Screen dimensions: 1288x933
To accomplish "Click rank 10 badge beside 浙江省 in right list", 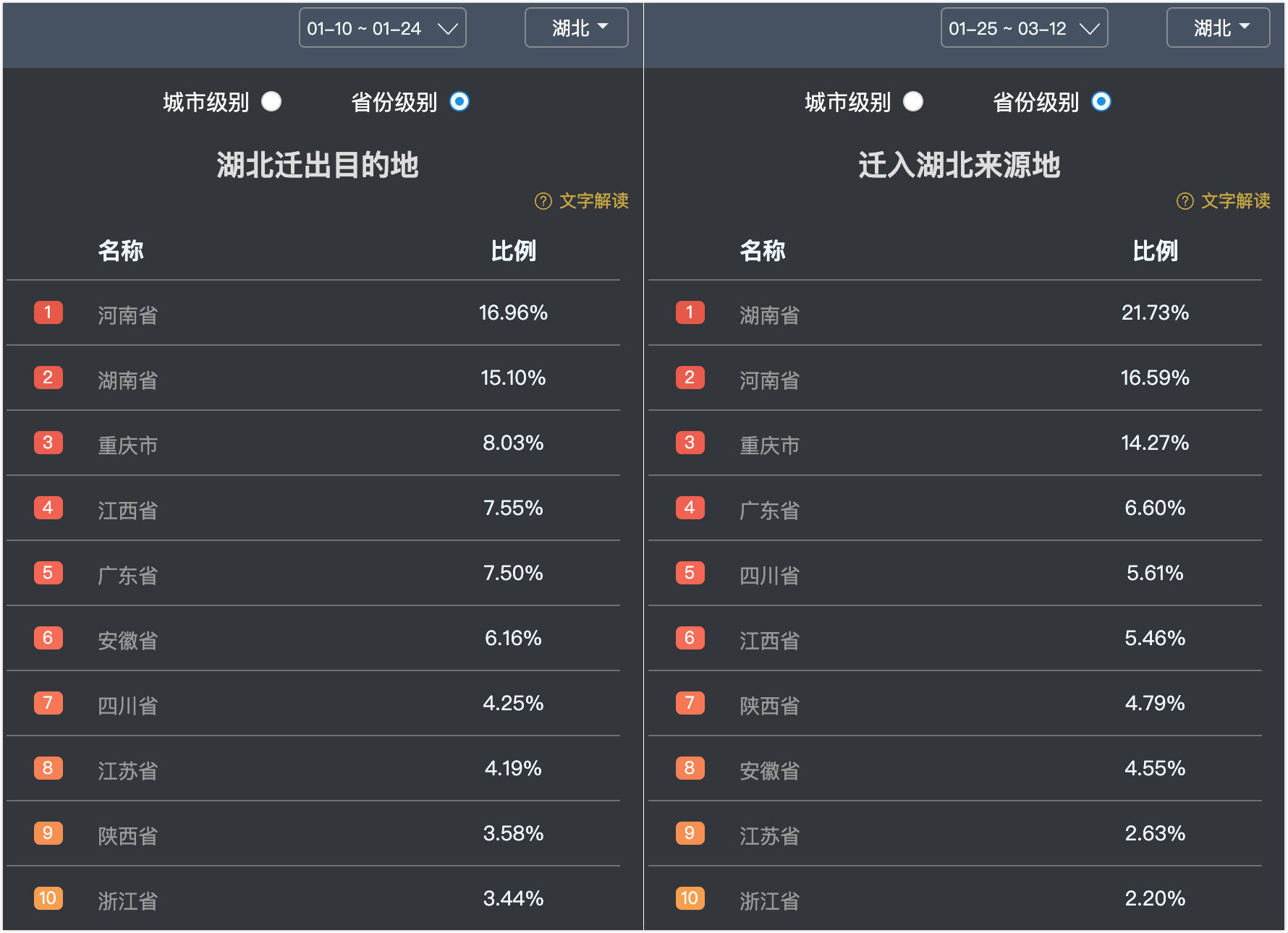I will [690, 898].
